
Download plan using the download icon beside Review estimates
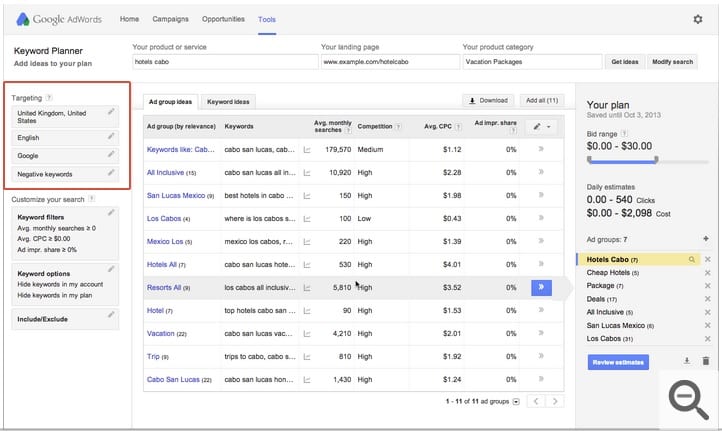coord(687,361)
